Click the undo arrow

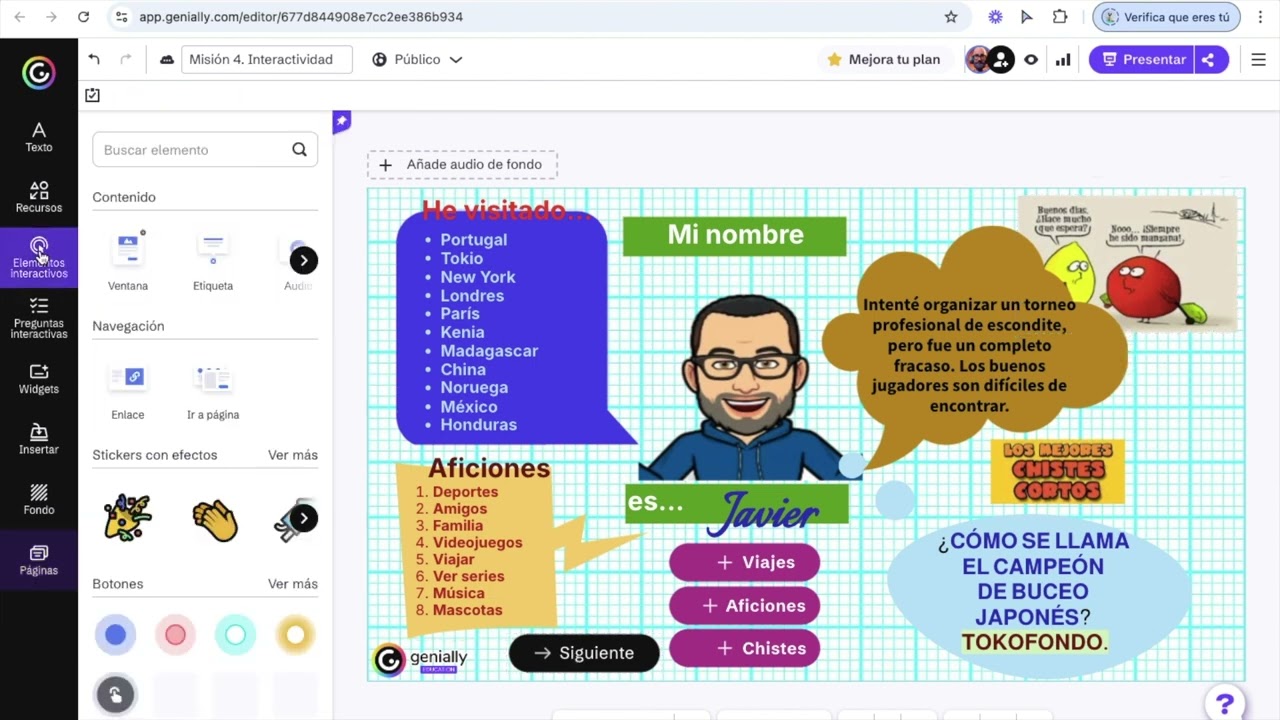[94, 59]
